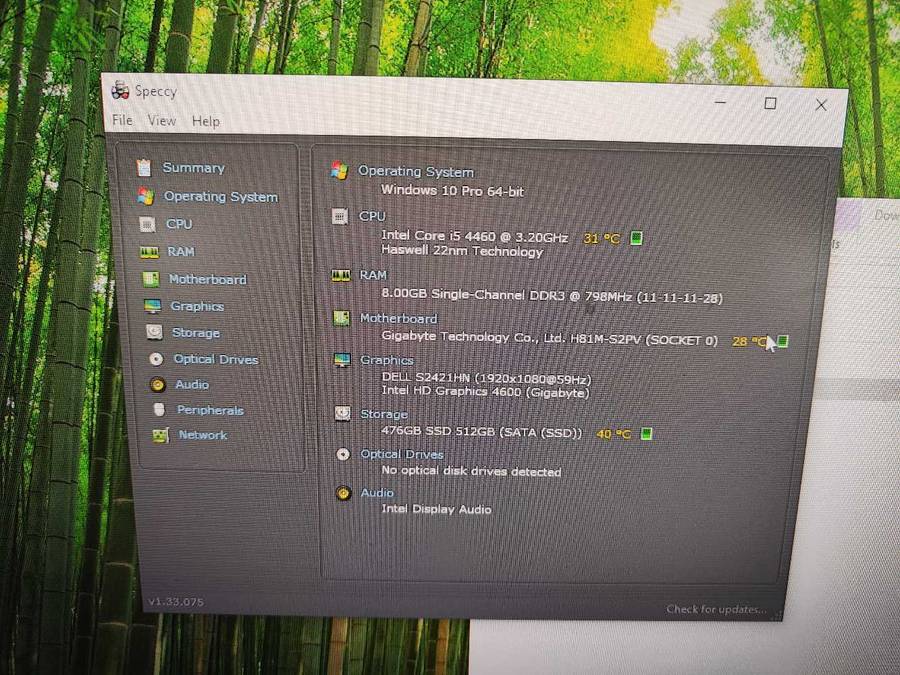The image size is (900, 675).
Task: Open the File menu
Action: (122, 120)
